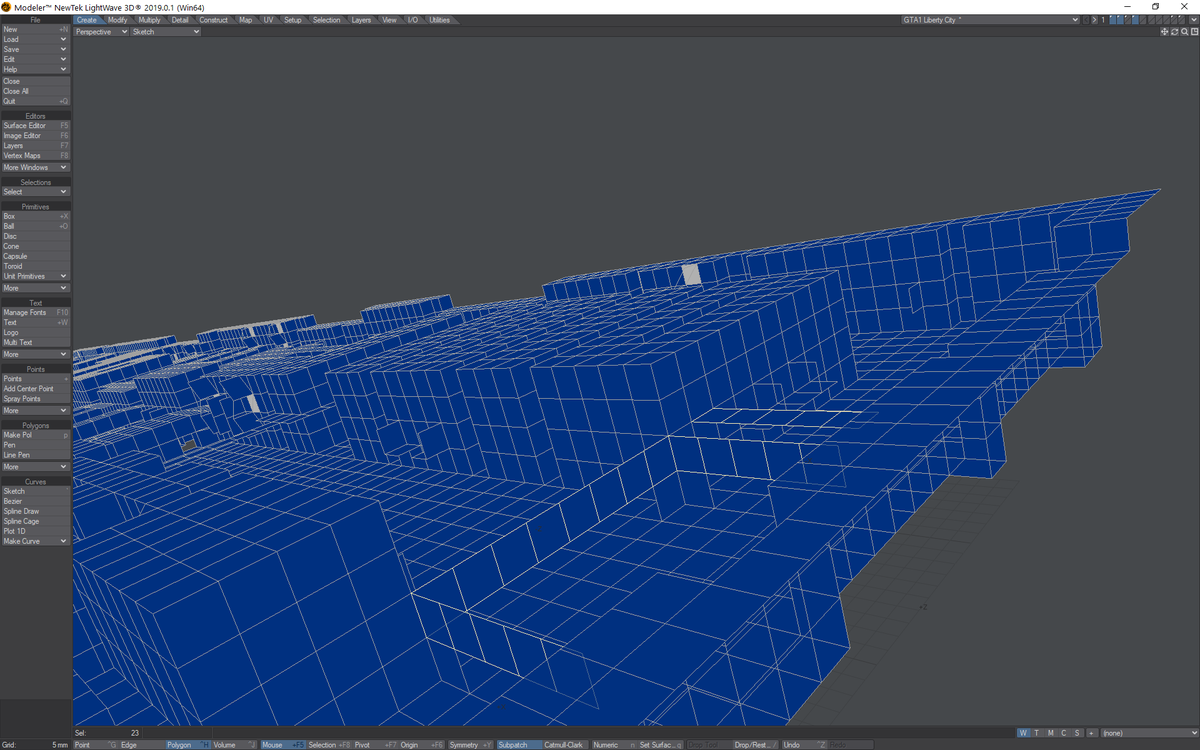1200x750 pixels.
Task: Activate the Spline Cage tool
Action: pos(35,521)
